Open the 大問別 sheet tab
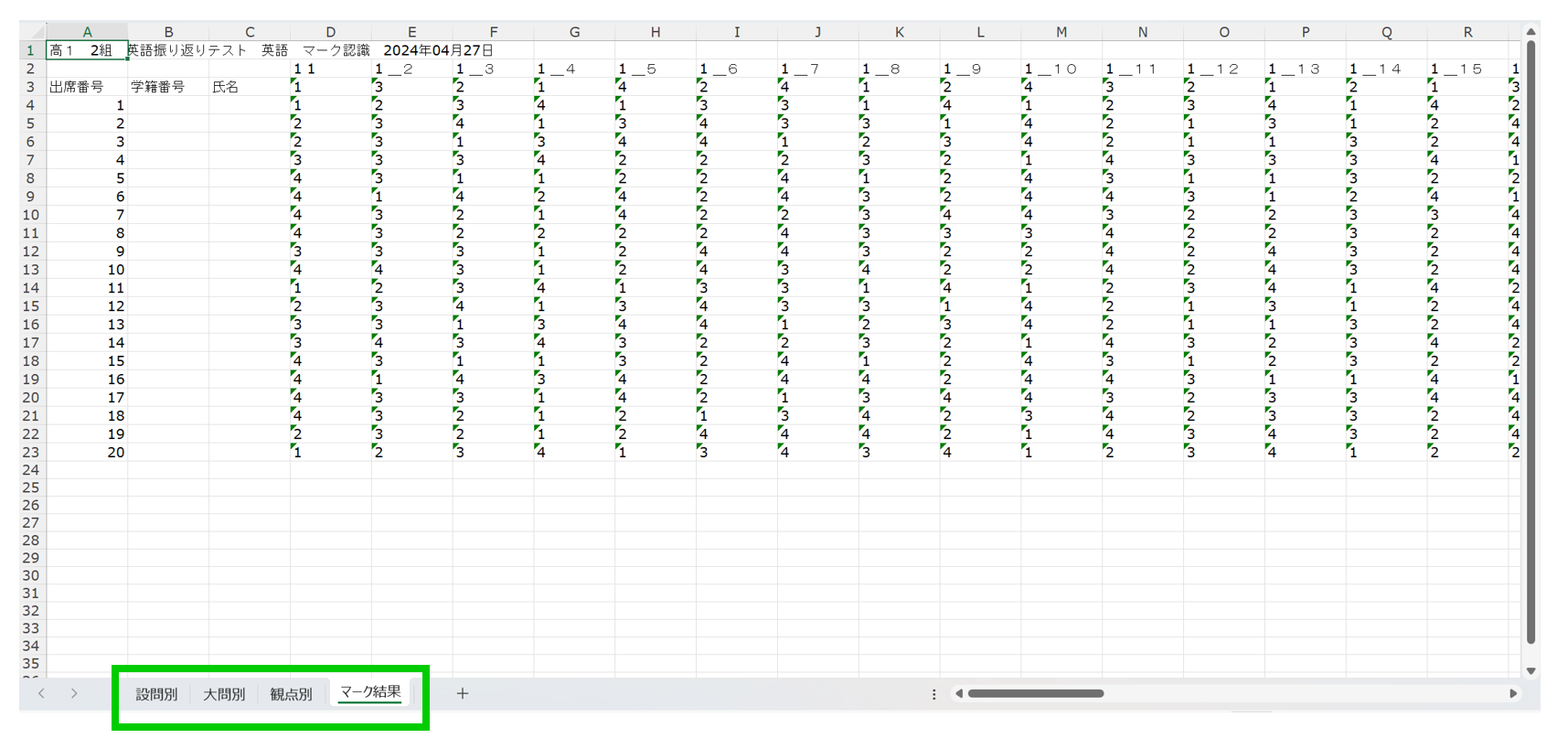1568x749 pixels. (x=224, y=694)
